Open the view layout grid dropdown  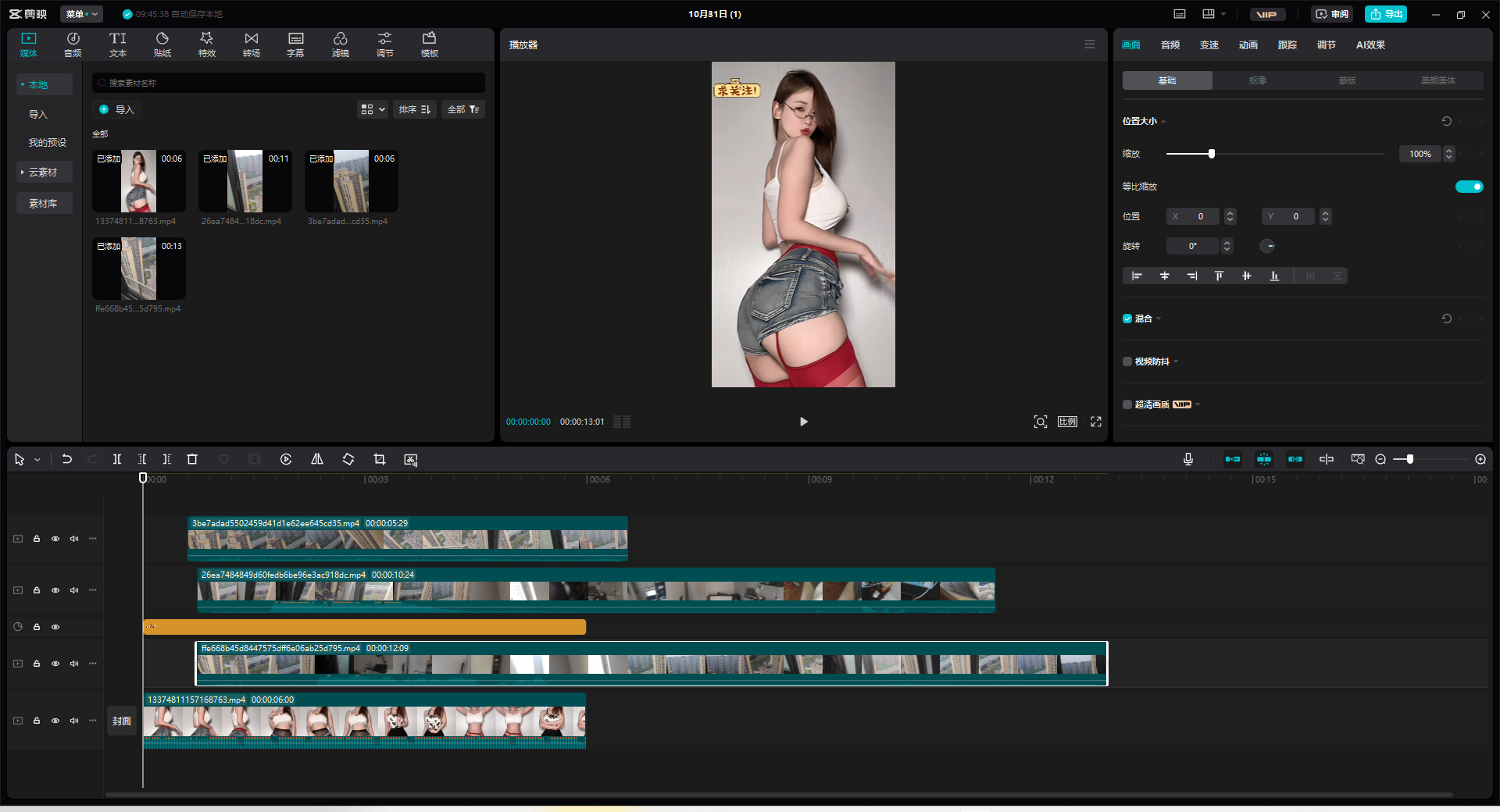coord(373,109)
